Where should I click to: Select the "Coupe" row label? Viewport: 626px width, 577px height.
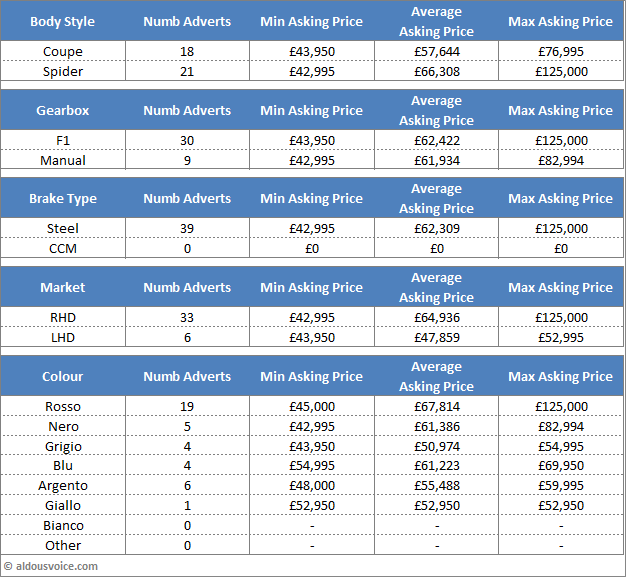coord(63,52)
